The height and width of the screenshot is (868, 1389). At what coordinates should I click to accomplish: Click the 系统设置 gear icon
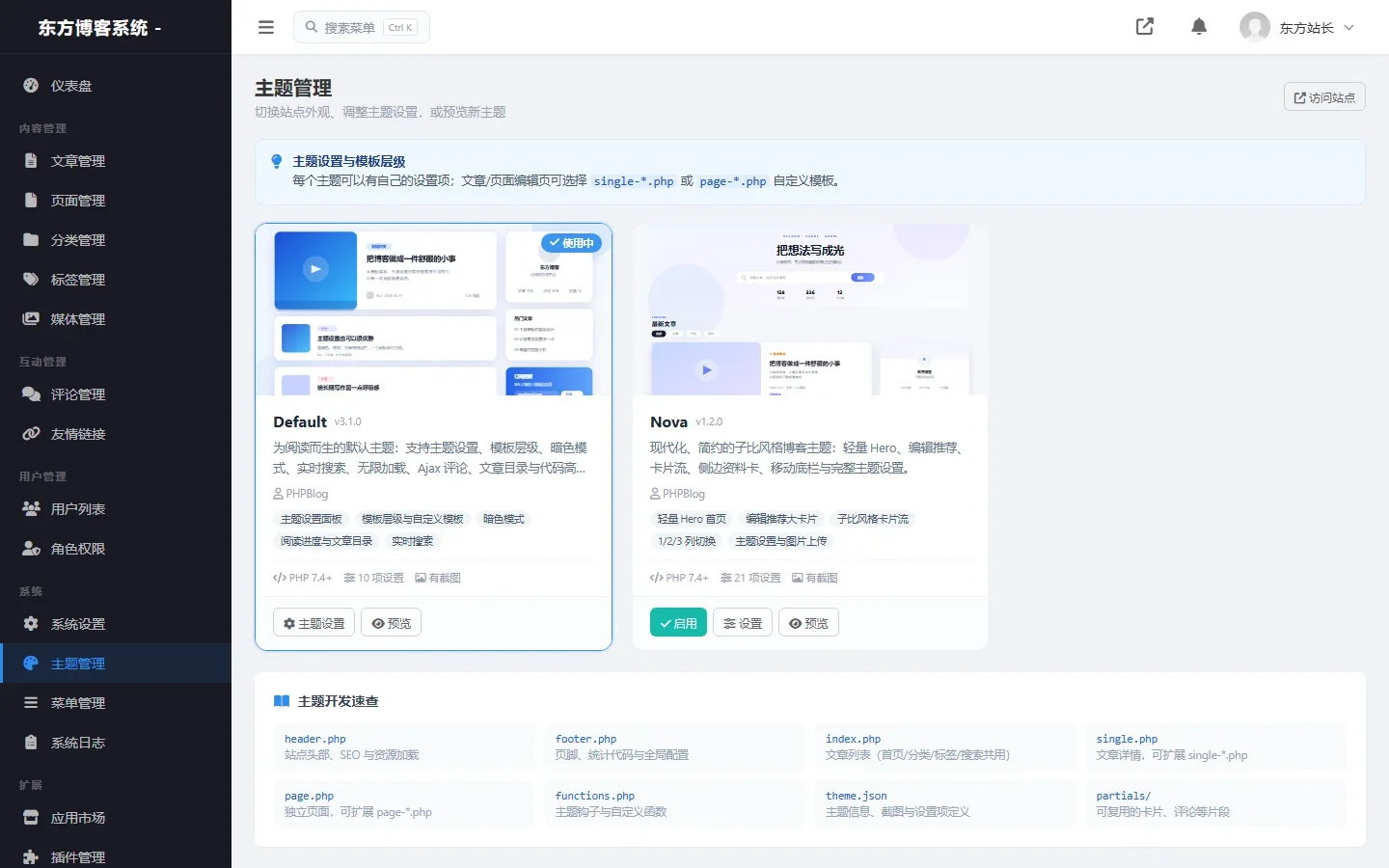[31, 624]
